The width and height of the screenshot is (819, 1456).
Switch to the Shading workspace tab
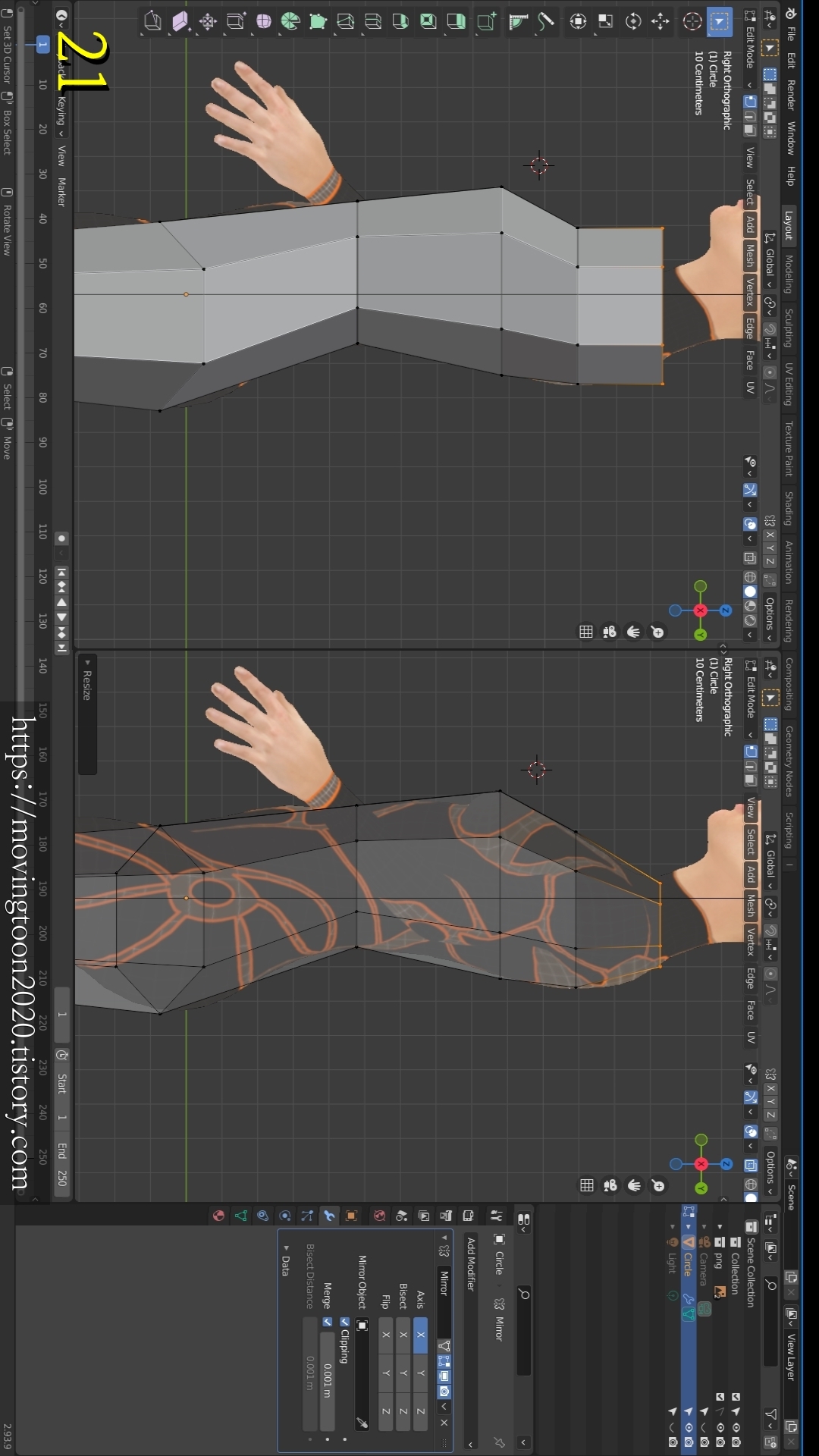789,508
